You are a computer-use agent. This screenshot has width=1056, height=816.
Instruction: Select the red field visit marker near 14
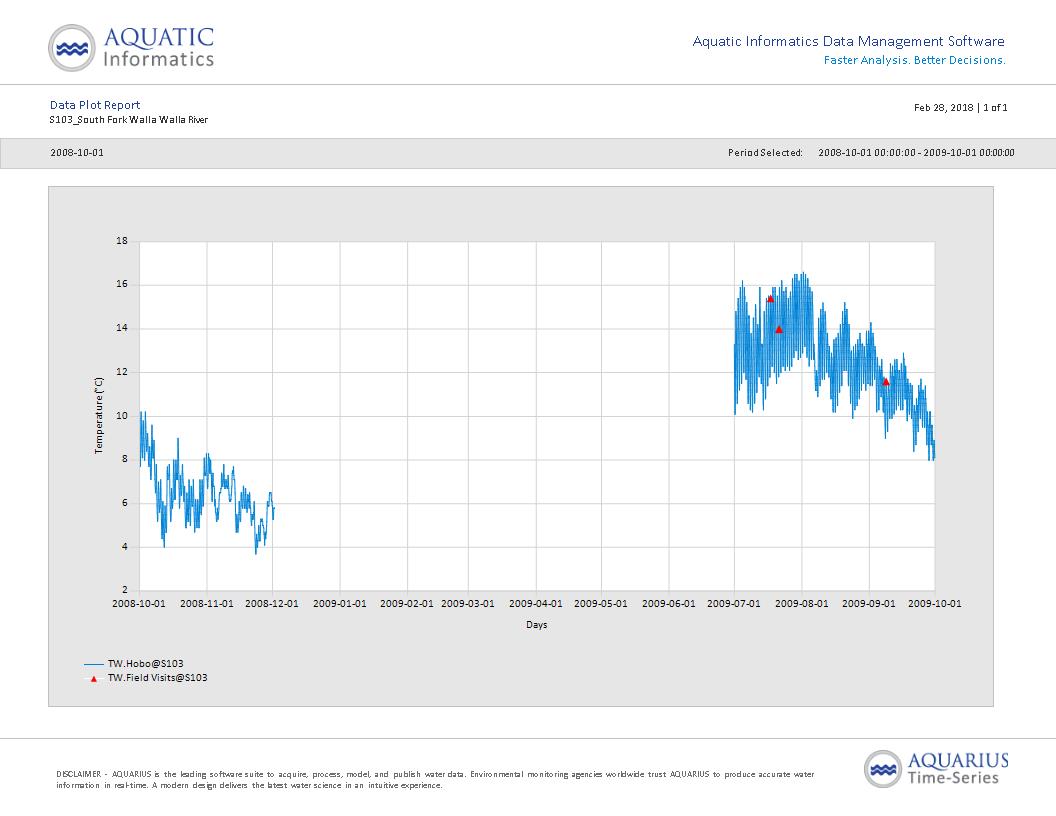click(779, 329)
